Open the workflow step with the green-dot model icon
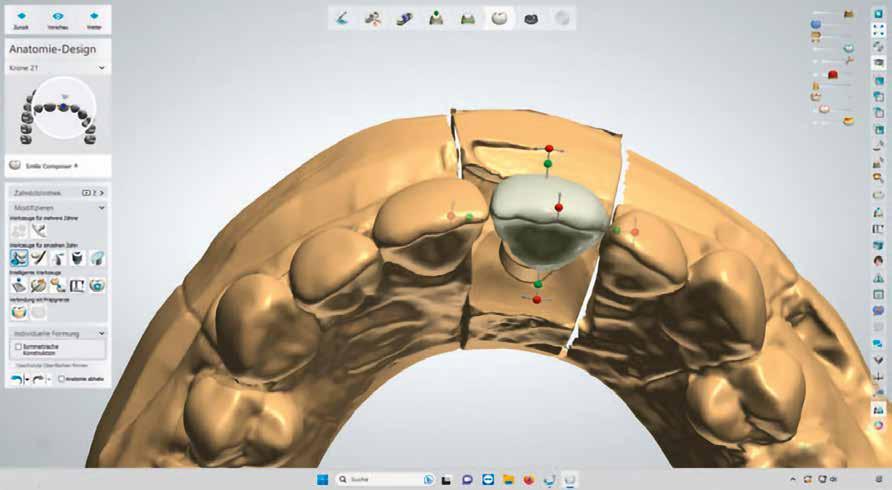This screenshot has width=892, height=490. pyautogui.click(x=436, y=18)
